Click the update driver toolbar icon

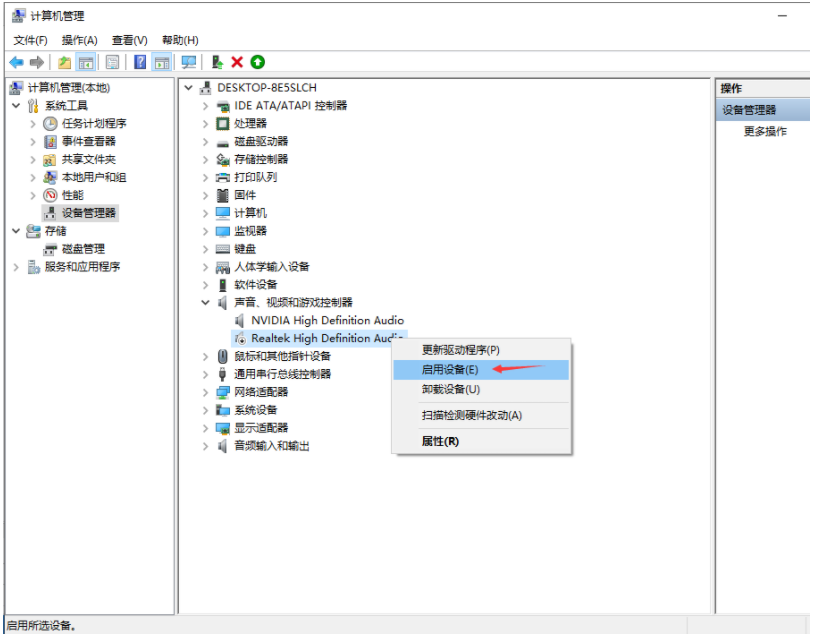click(217, 62)
